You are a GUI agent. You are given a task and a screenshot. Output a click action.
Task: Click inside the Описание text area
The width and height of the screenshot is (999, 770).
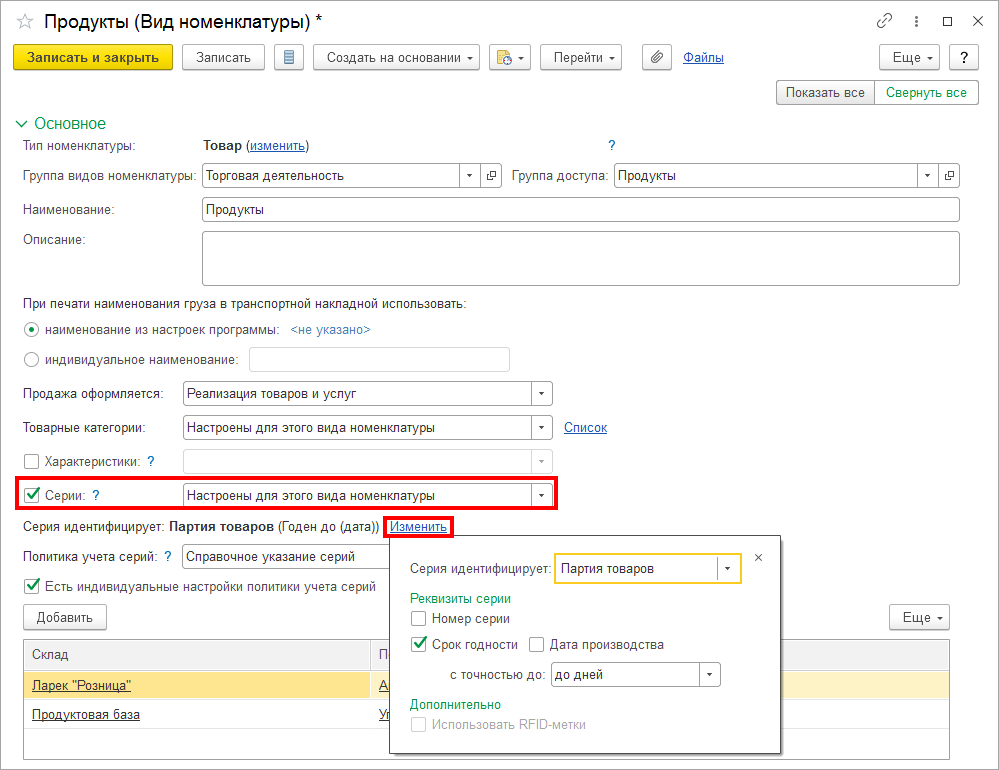(x=580, y=259)
